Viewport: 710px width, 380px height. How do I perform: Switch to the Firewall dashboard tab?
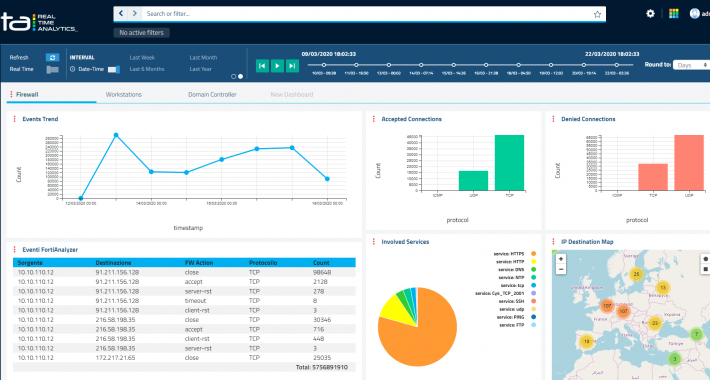[x=27, y=95]
